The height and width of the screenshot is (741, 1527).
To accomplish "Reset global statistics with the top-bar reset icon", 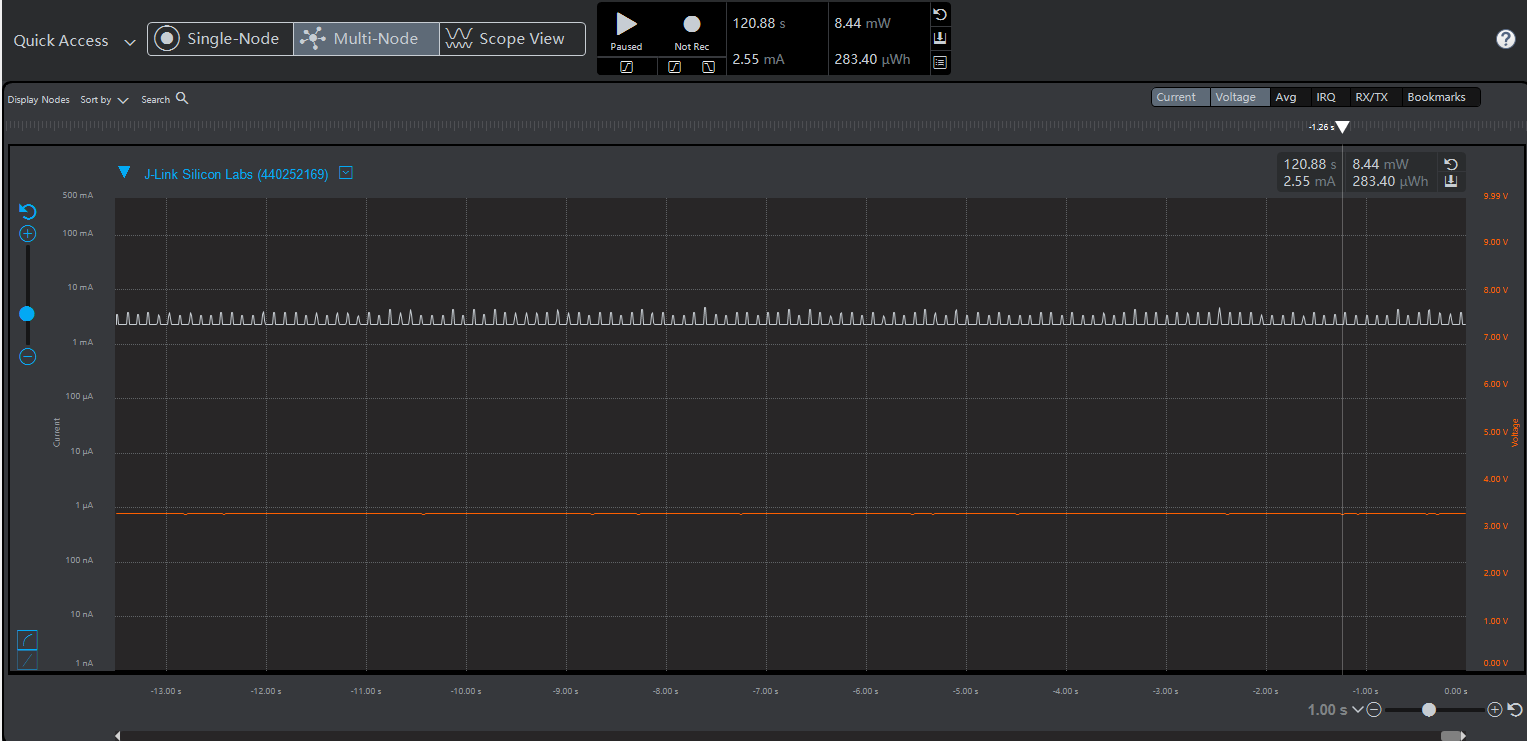I will (x=939, y=15).
